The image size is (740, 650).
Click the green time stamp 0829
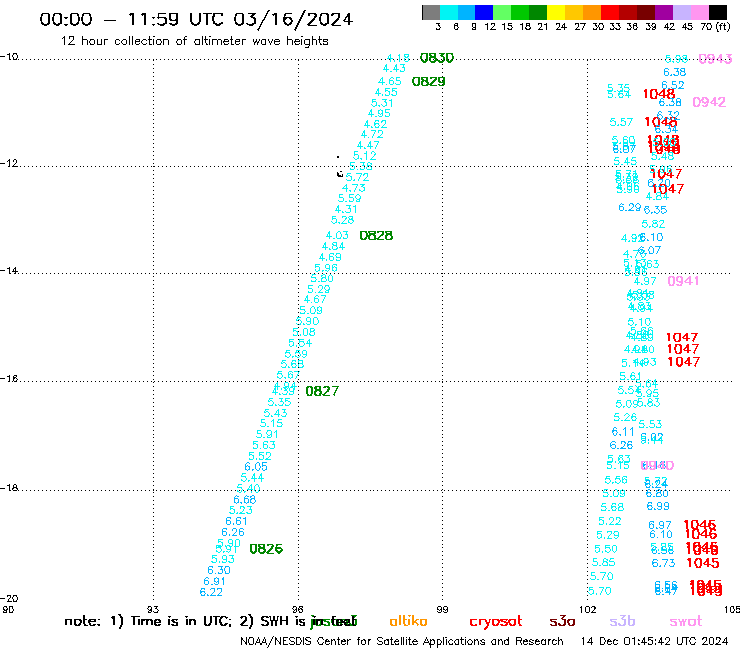(429, 82)
